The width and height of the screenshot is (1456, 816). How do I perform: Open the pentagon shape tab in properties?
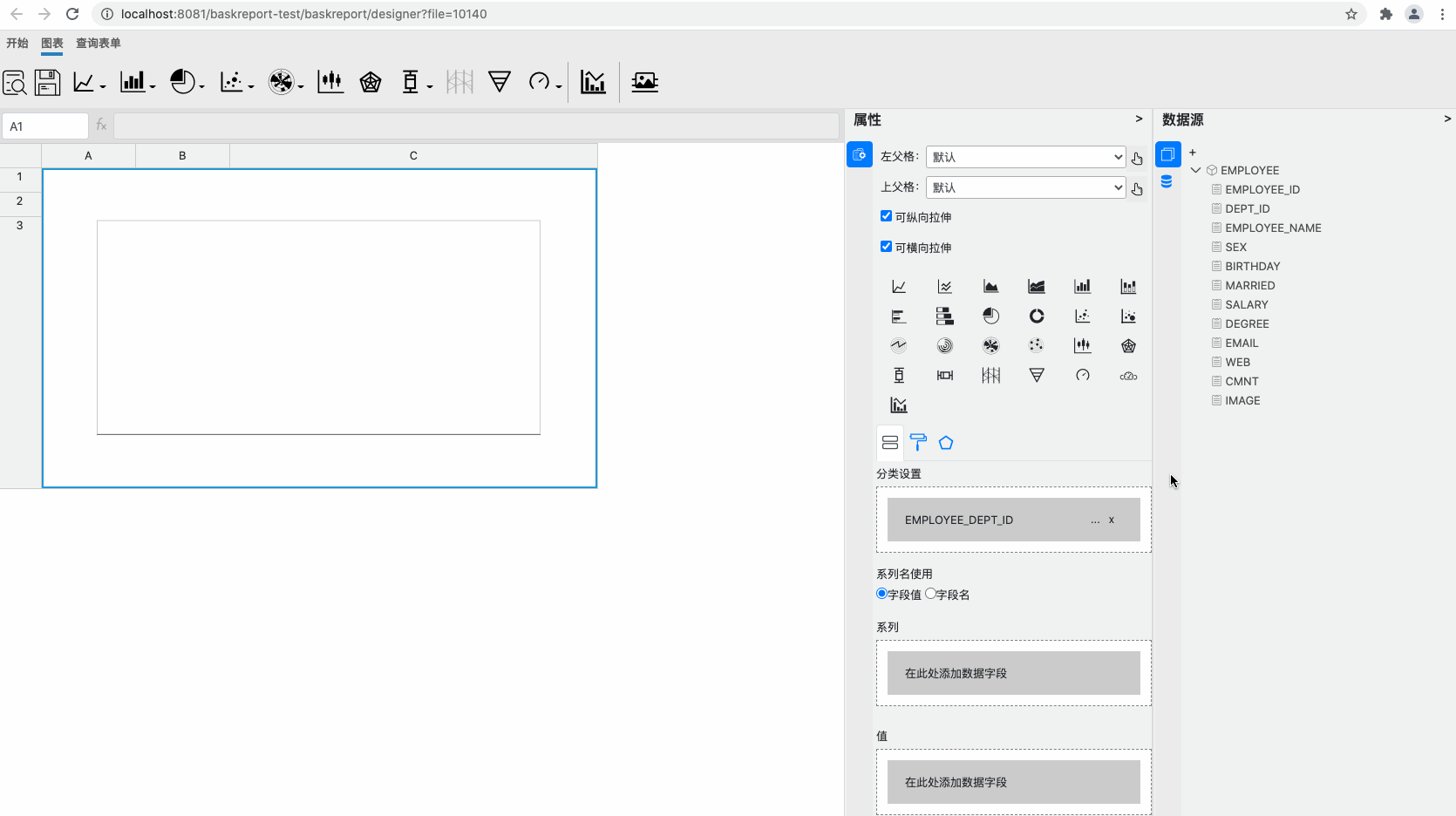click(946, 443)
